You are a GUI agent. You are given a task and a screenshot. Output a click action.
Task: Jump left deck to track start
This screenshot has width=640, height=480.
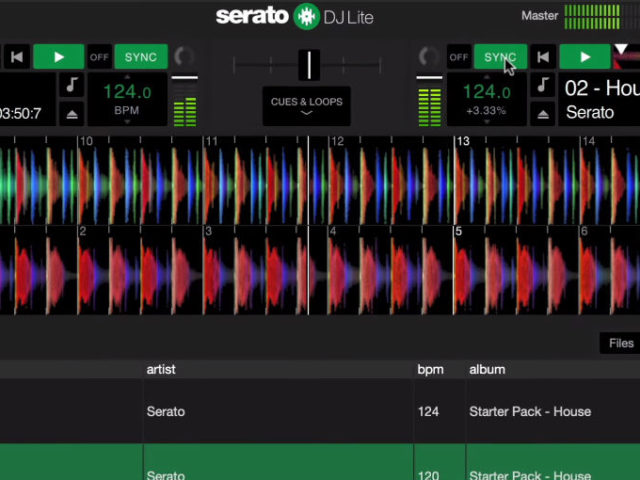point(17,57)
